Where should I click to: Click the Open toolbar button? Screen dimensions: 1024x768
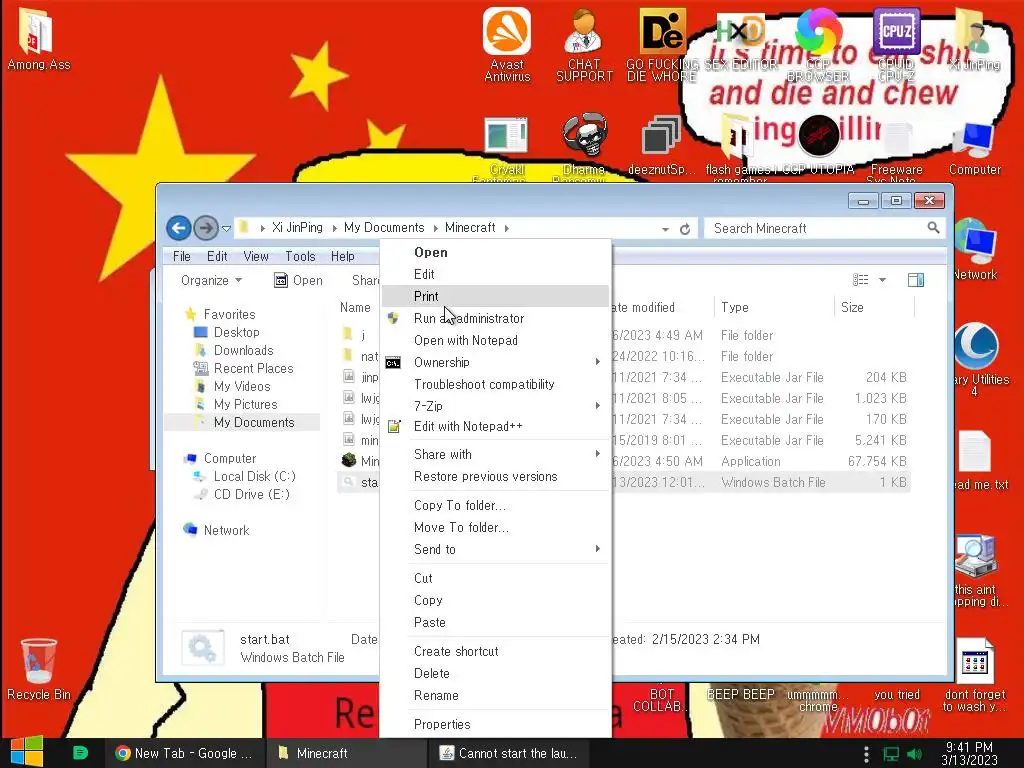click(298, 280)
